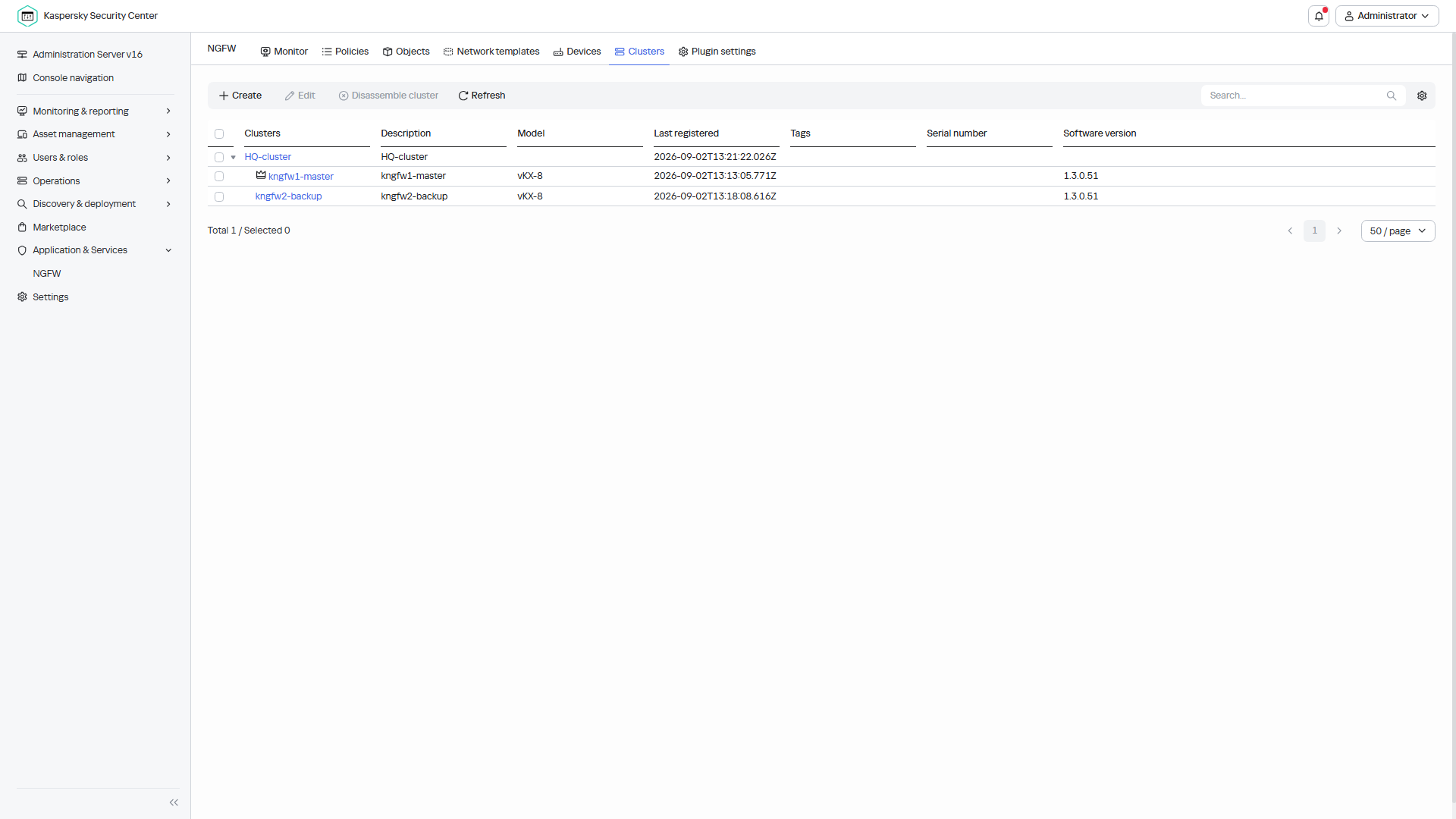
Task: Click the Console navigation map icon
Action: [x=22, y=78]
